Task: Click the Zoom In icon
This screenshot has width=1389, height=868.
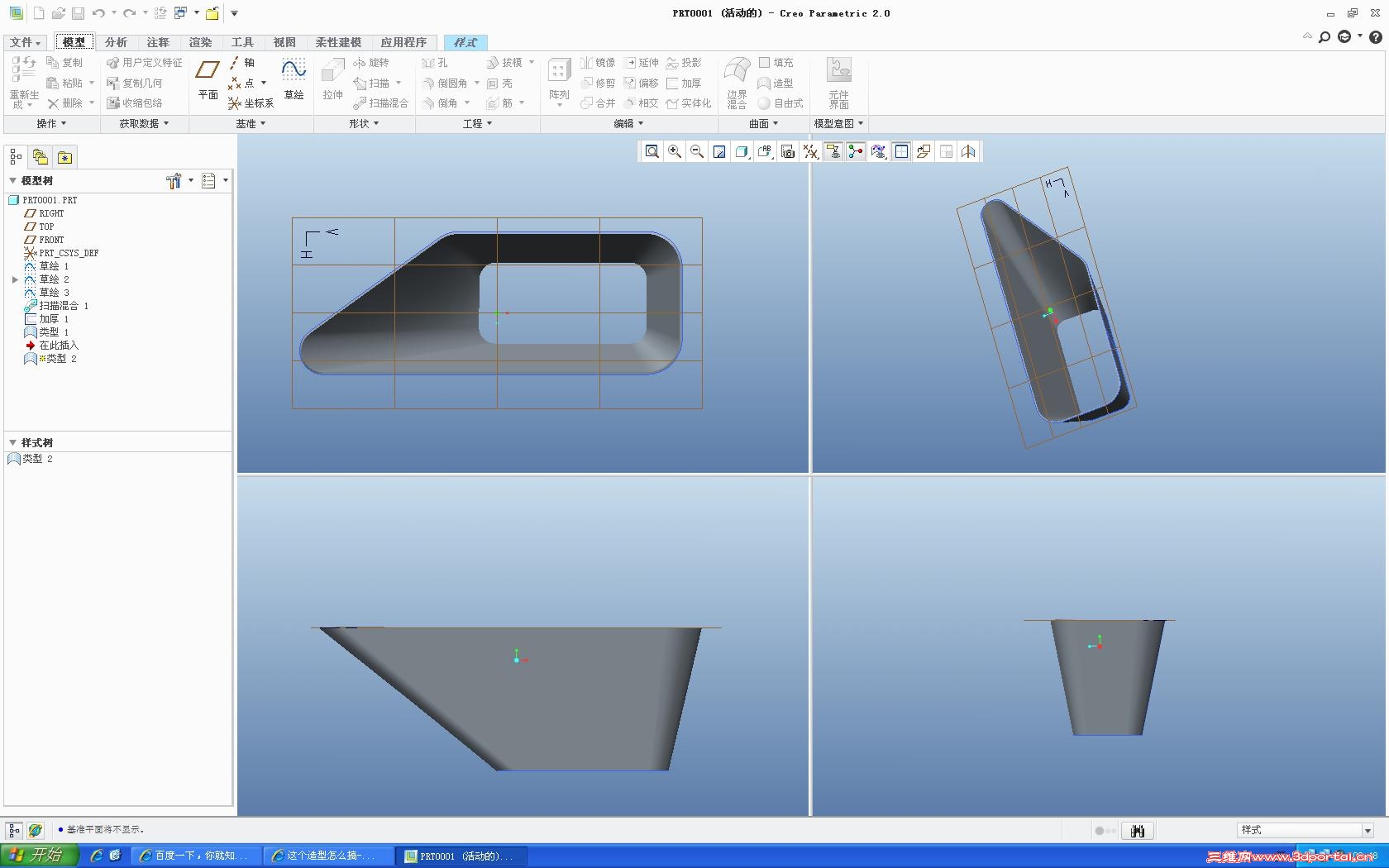Action: tap(675, 151)
